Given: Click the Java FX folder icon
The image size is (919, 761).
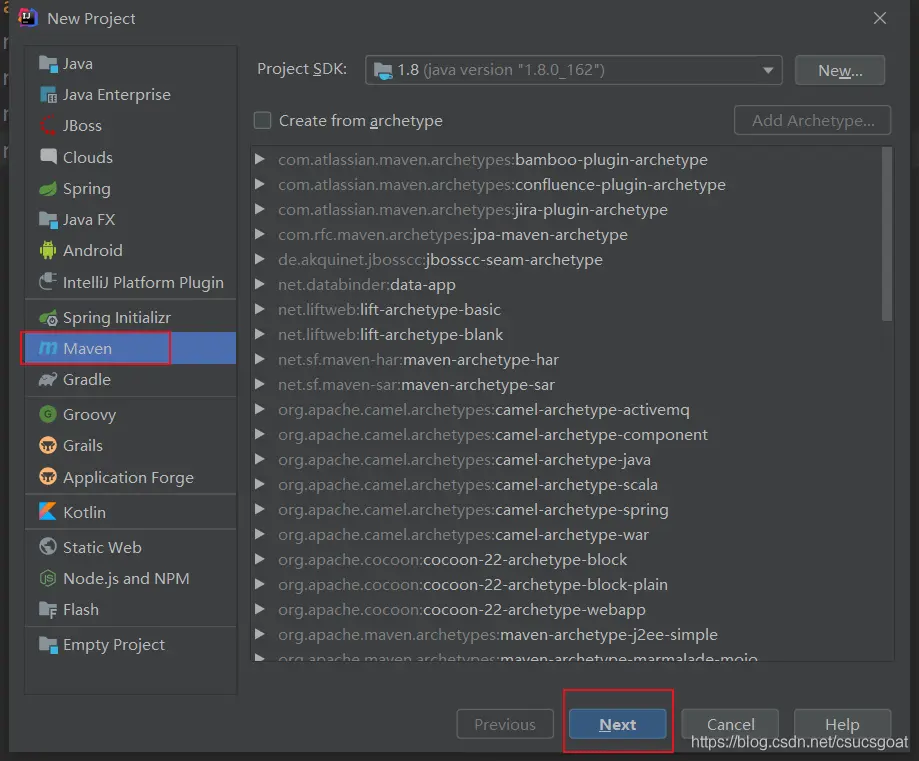Looking at the screenshot, I should 48,219.
